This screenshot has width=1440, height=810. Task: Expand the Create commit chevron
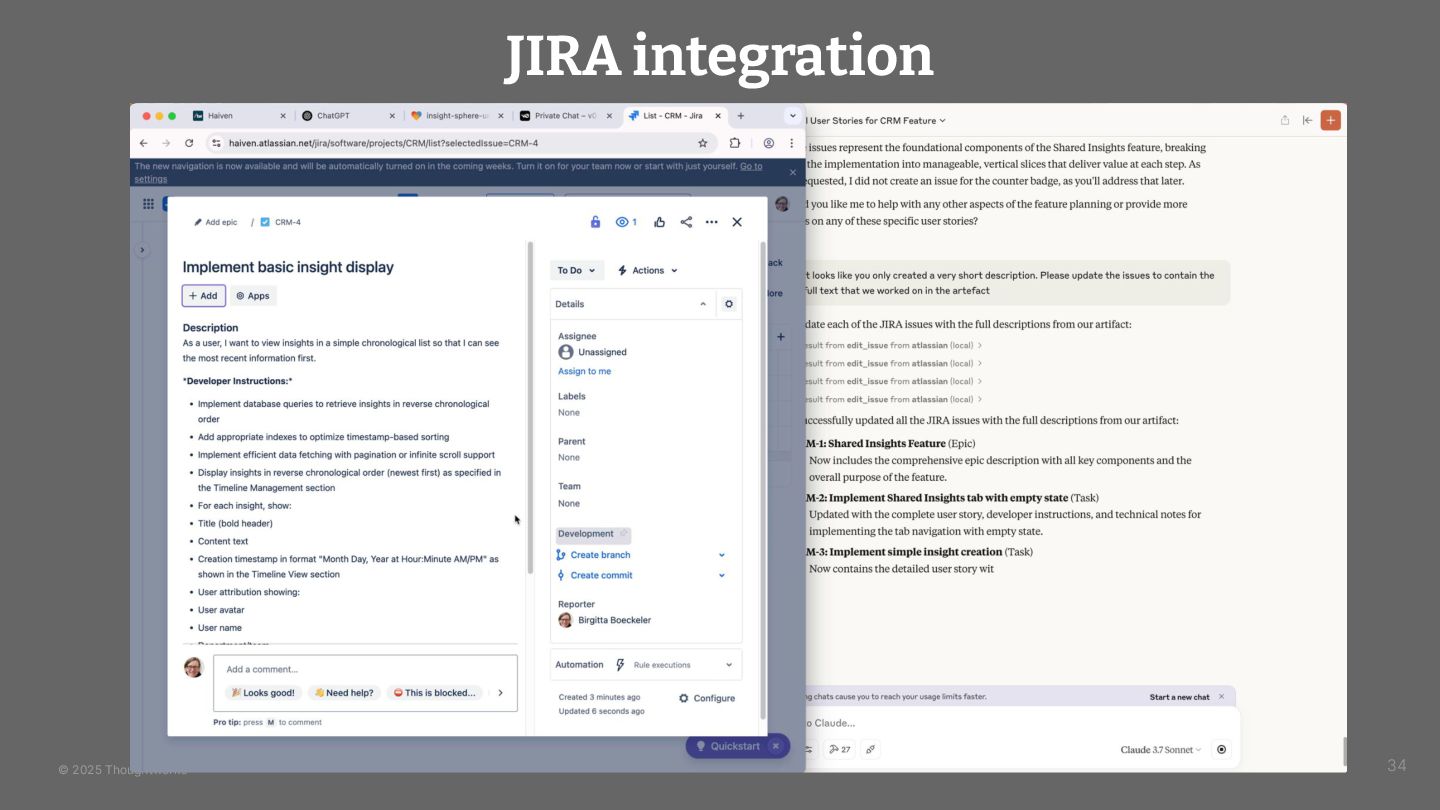(722, 575)
